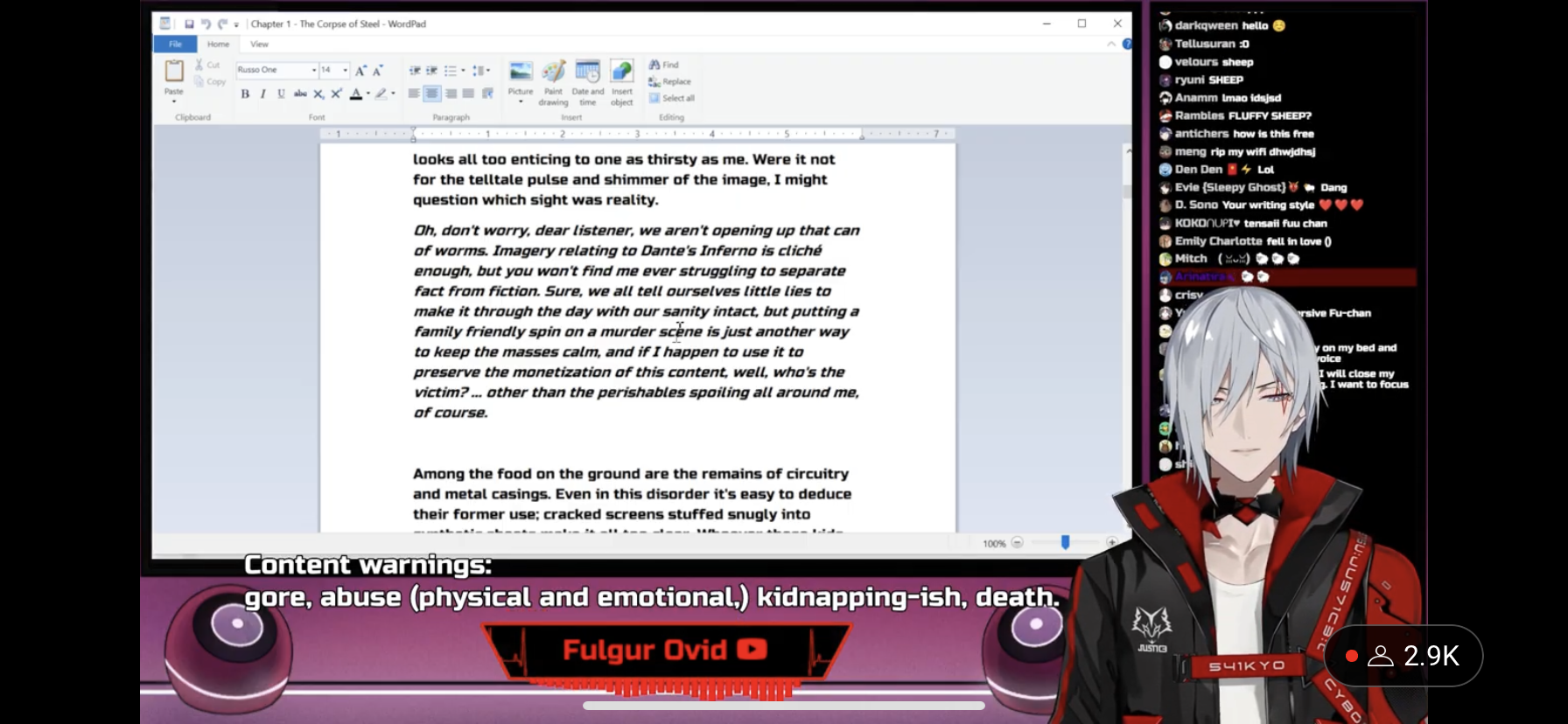Click Find in the Editing group
1568x724 pixels.
coord(664,65)
